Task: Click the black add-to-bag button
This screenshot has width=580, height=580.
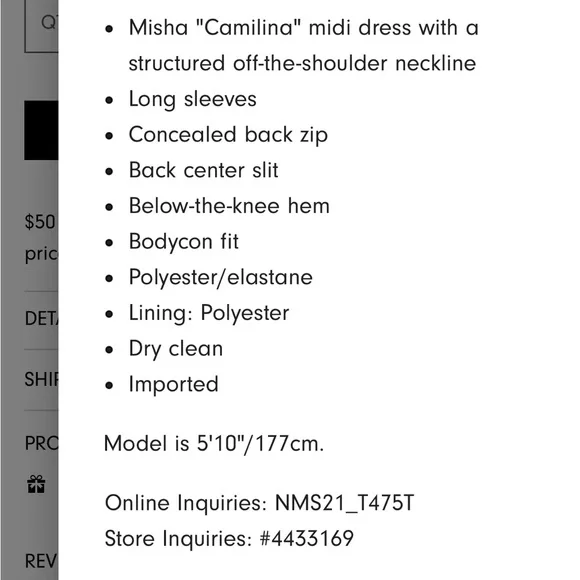Action: 41,130
